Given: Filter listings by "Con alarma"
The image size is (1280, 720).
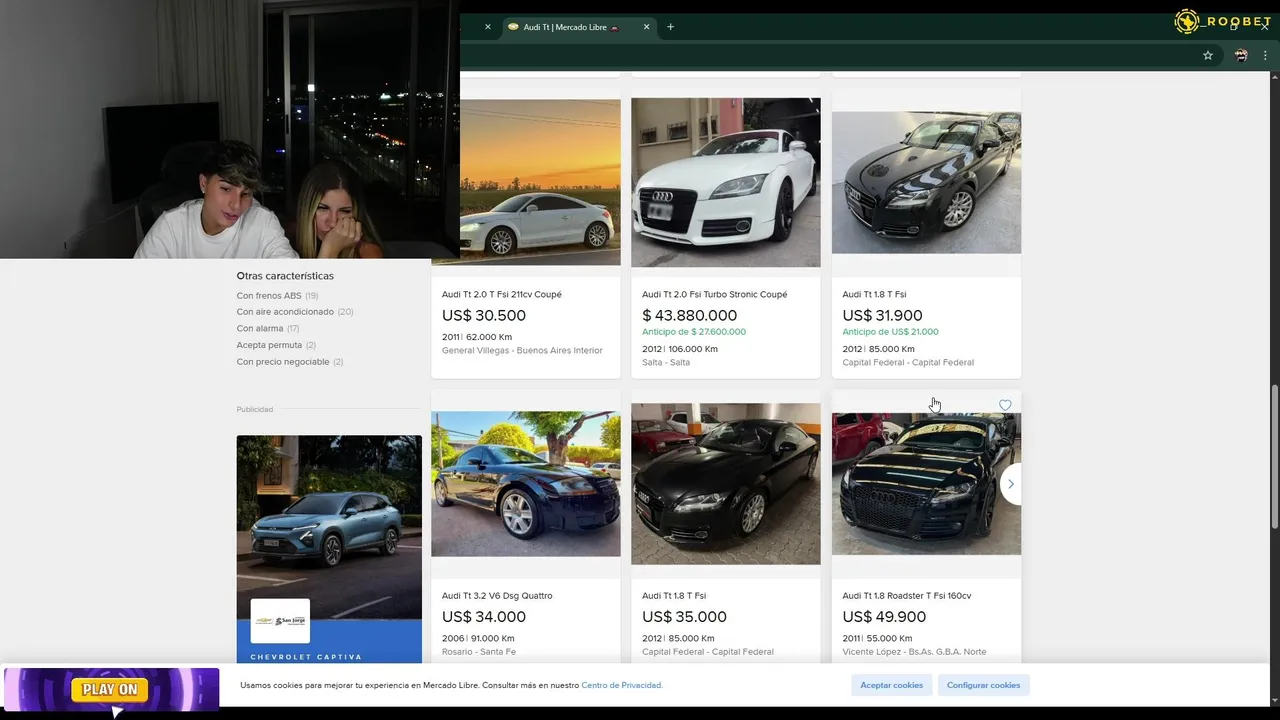Looking at the screenshot, I should pos(260,328).
